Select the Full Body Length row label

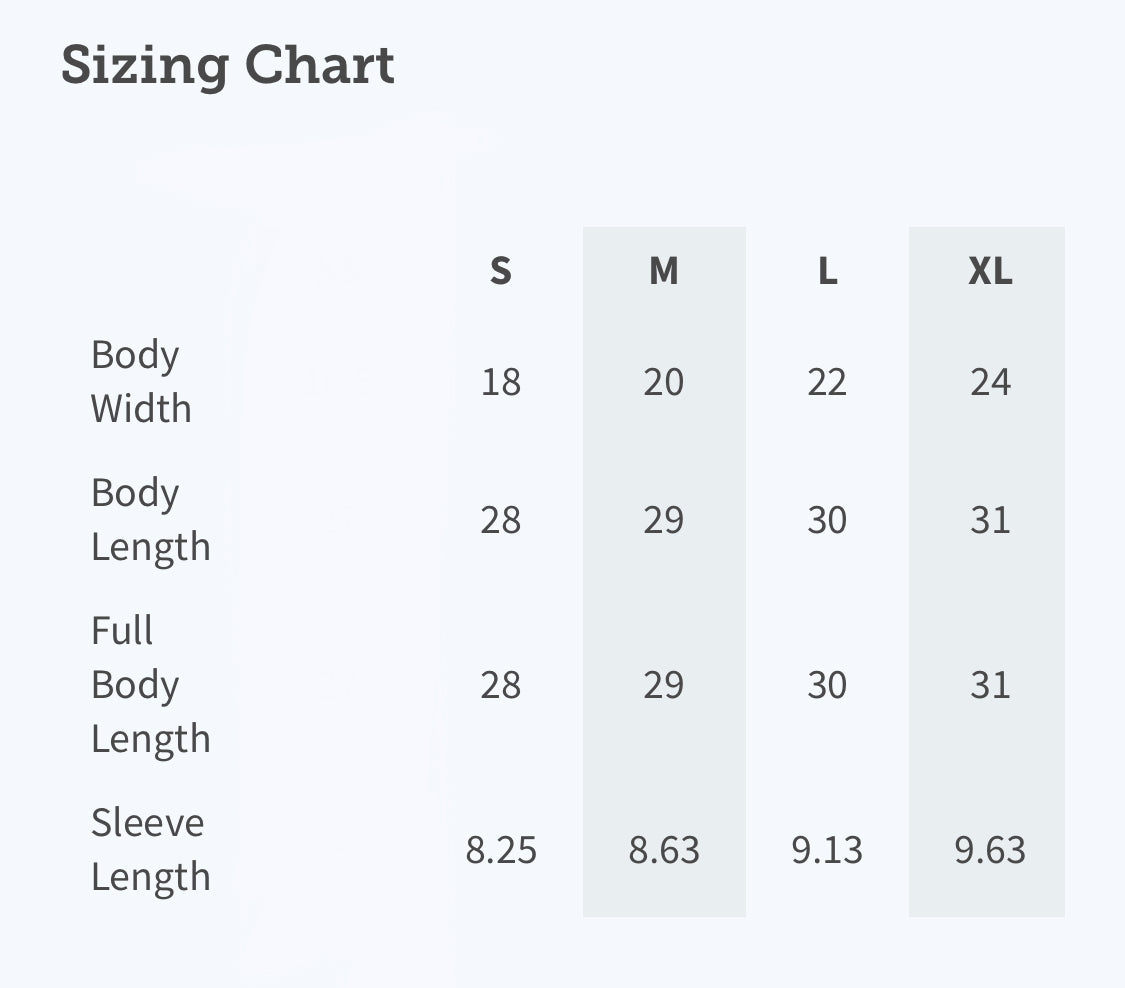click(151, 685)
